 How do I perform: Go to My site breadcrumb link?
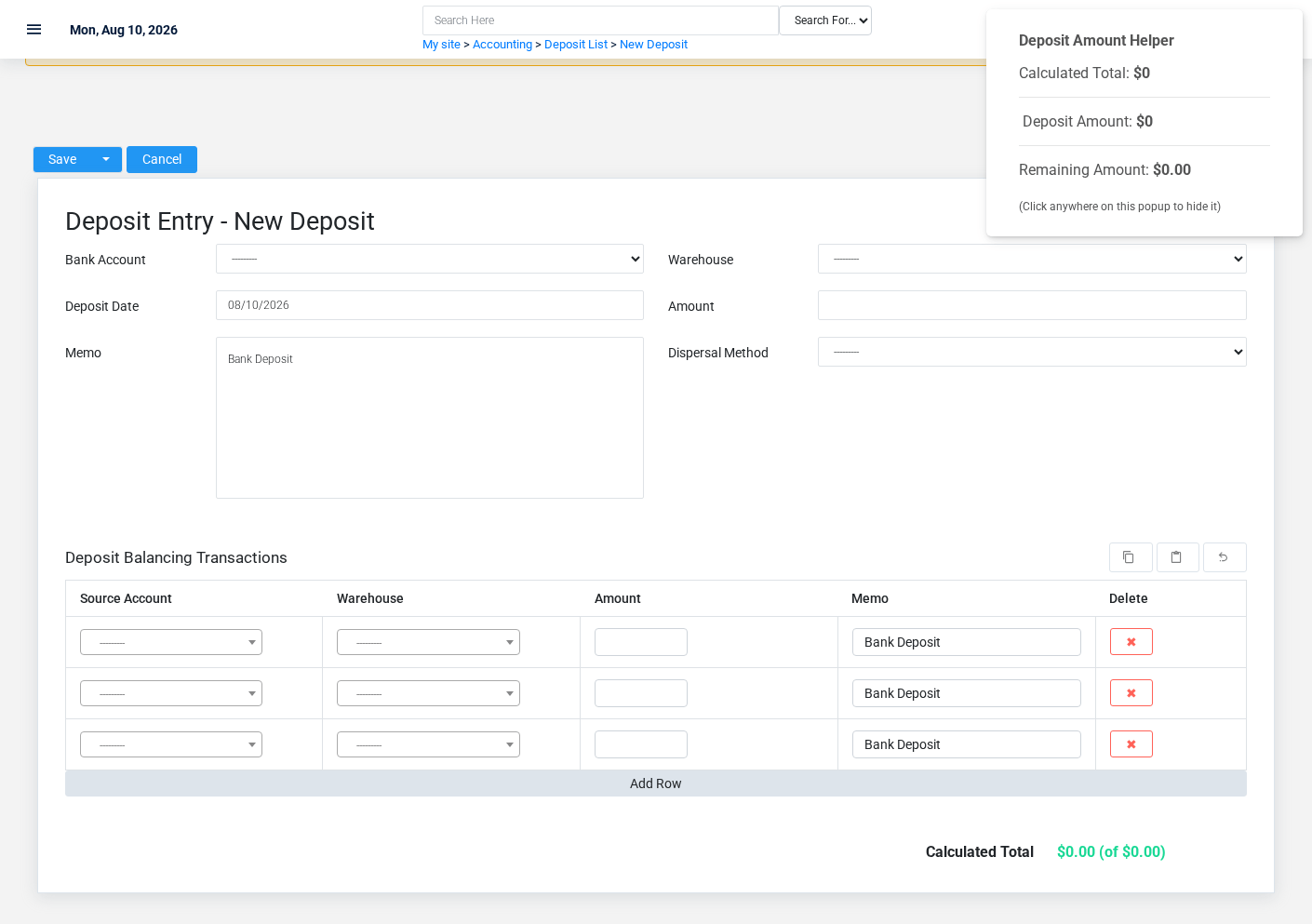(441, 45)
